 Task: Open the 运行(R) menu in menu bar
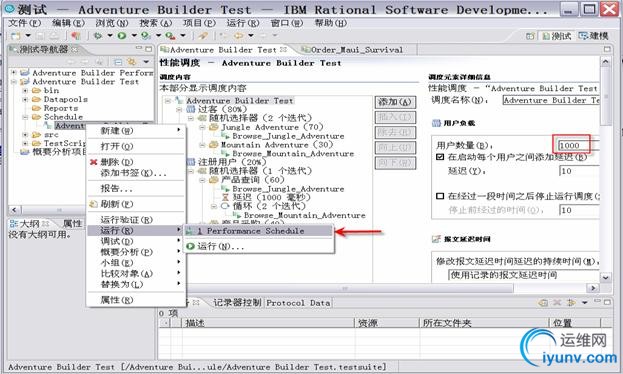243,23
